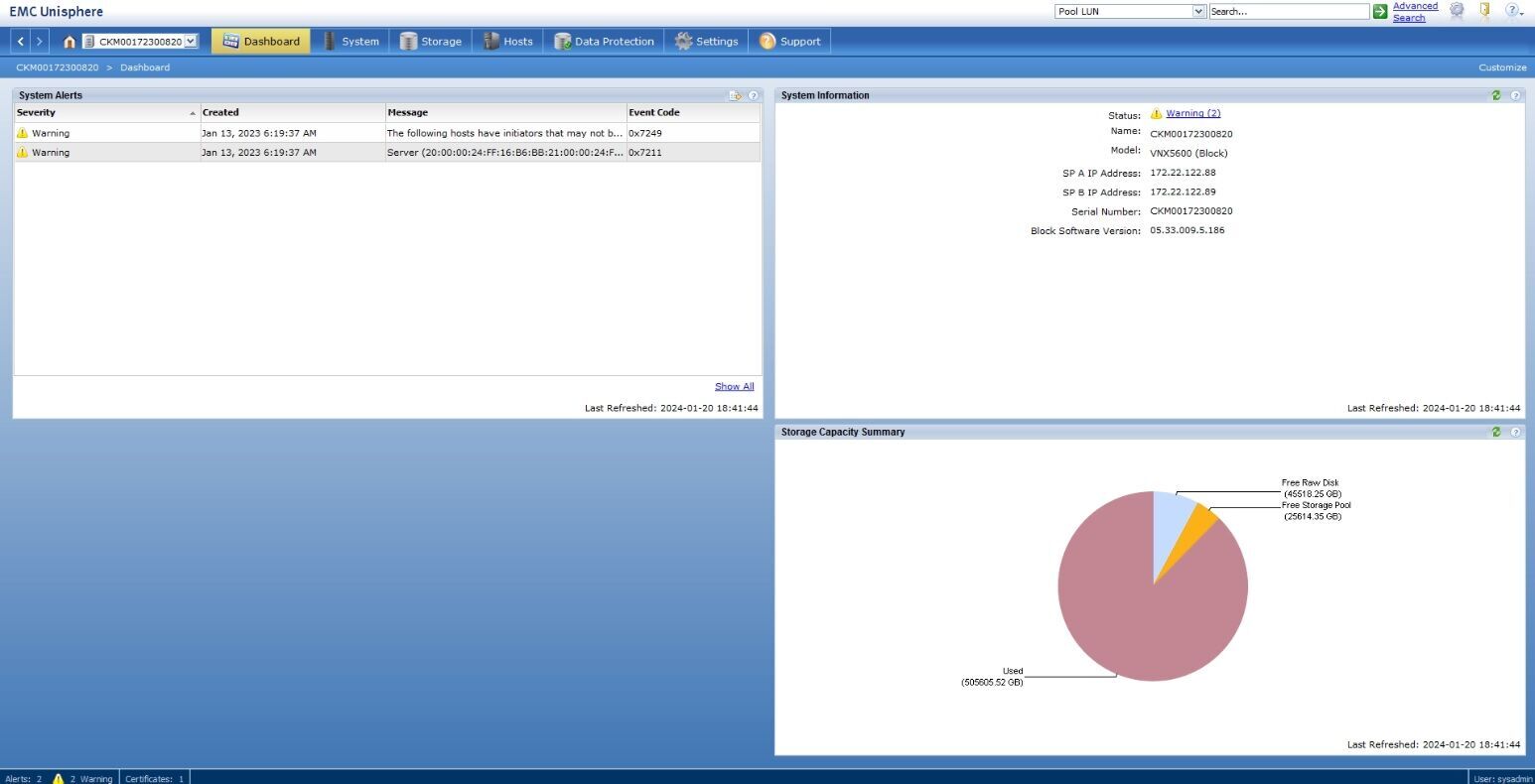Open the Storage tab
Screen dimensions: 1535x784
(431, 42)
